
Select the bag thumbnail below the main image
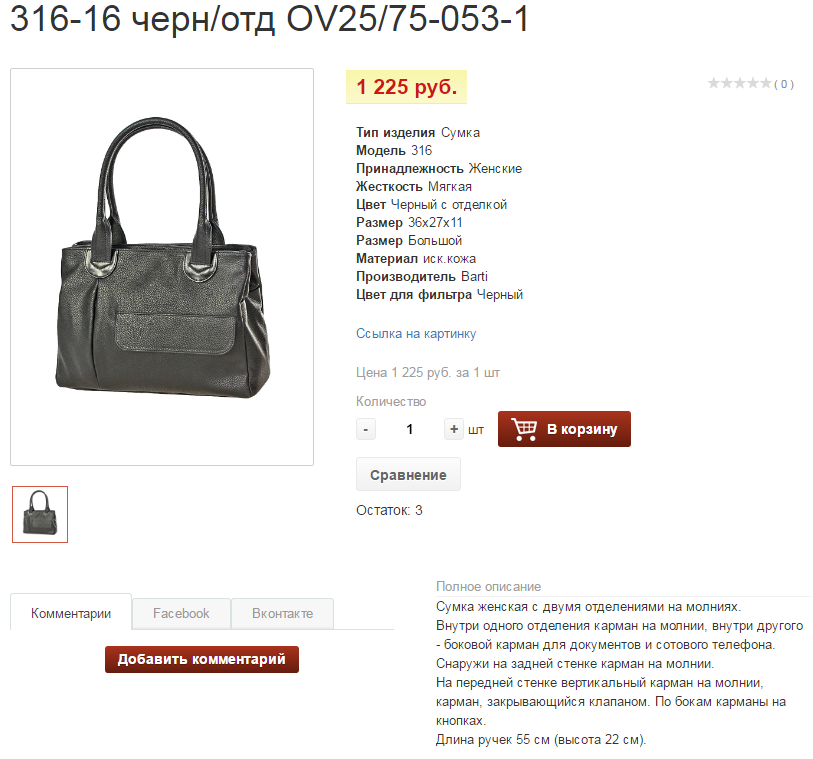(40, 514)
